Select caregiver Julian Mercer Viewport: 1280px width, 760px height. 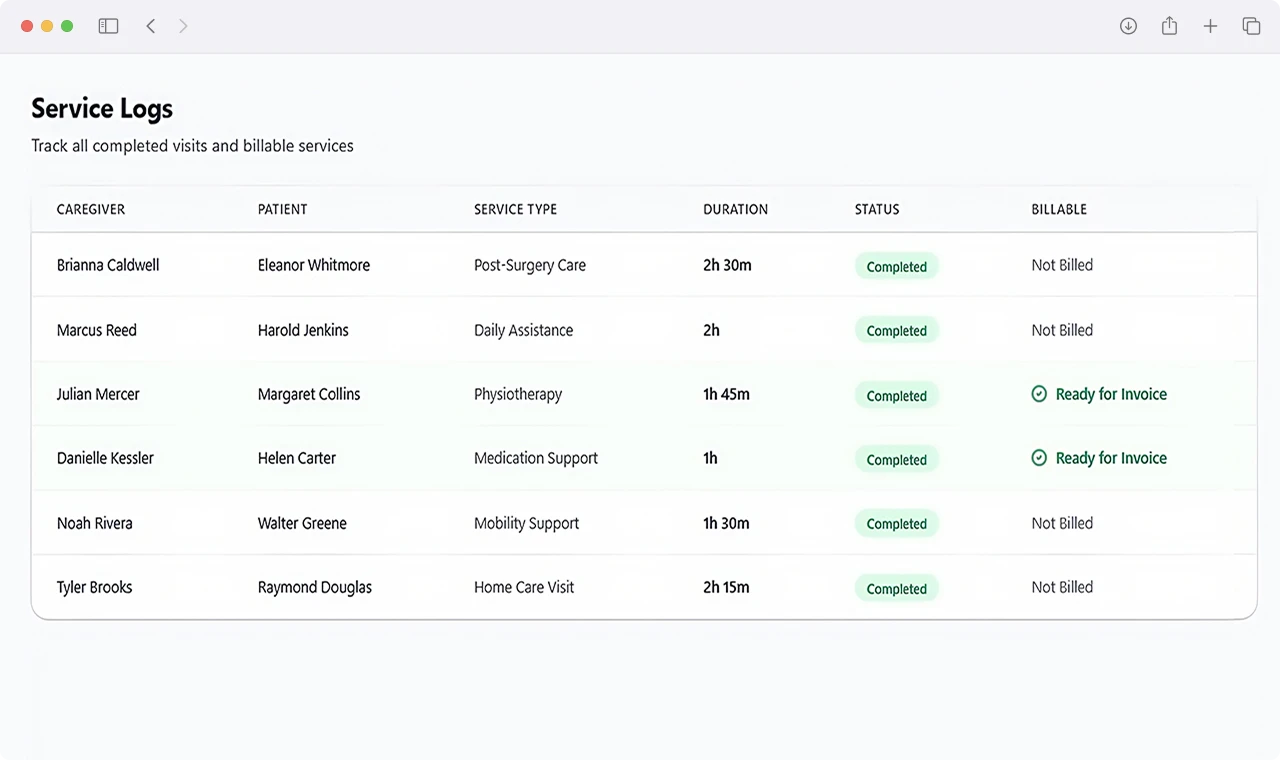point(98,394)
